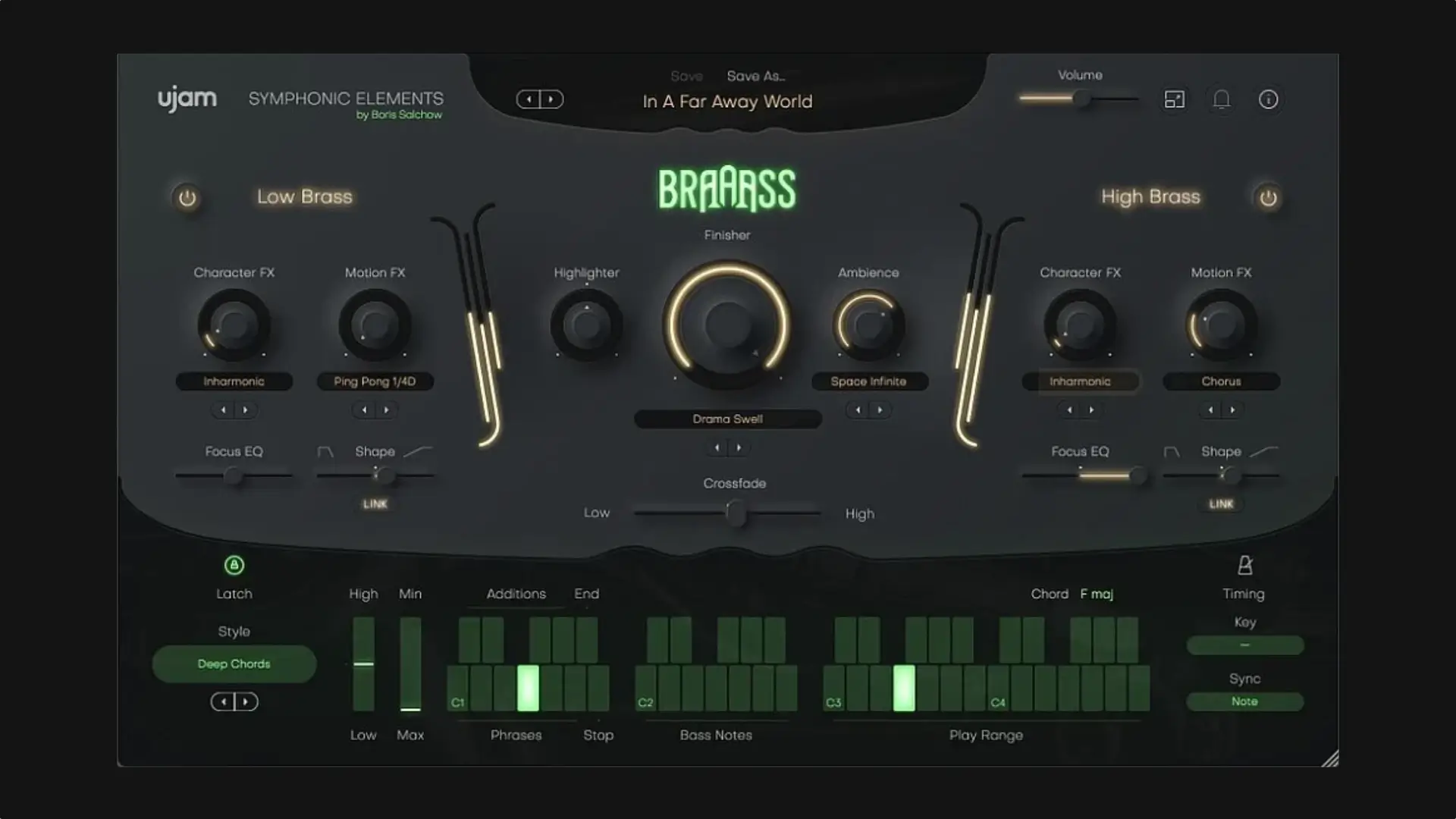1456x819 pixels.
Task: Click the resize window icon in top toolbar
Action: 1173,99
